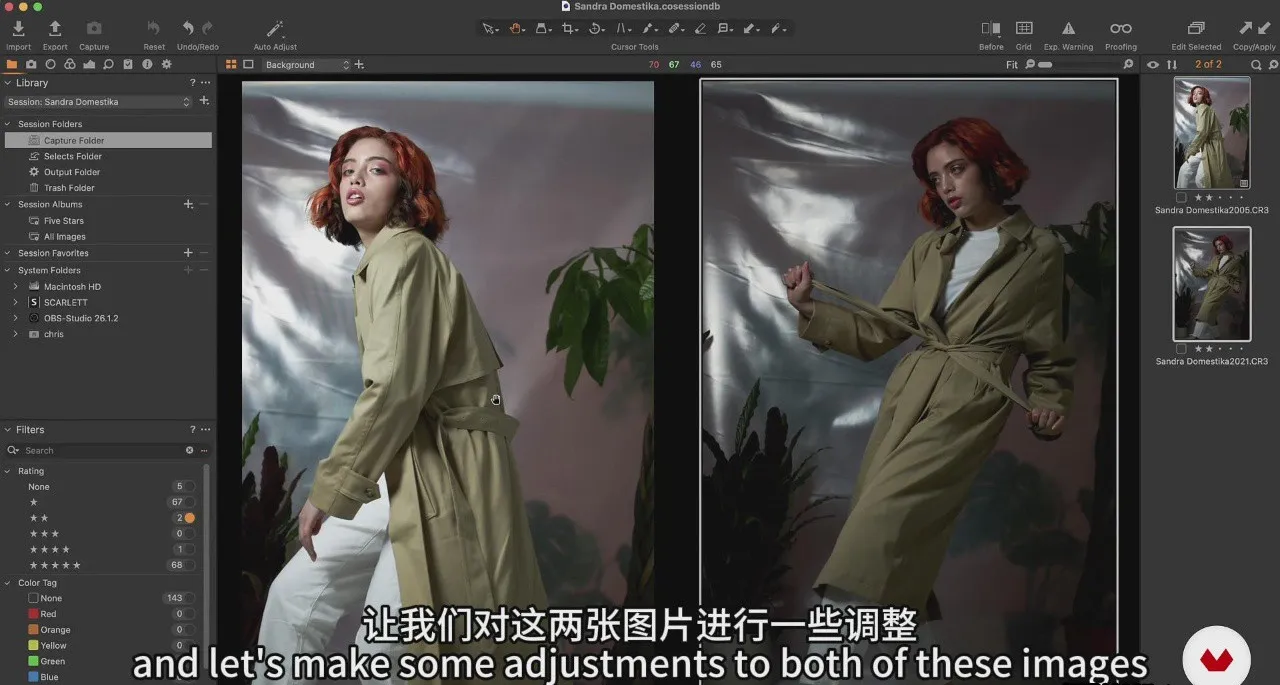This screenshot has height=685, width=1280.
Task: Open the Export tool
Action: point(55,29)
